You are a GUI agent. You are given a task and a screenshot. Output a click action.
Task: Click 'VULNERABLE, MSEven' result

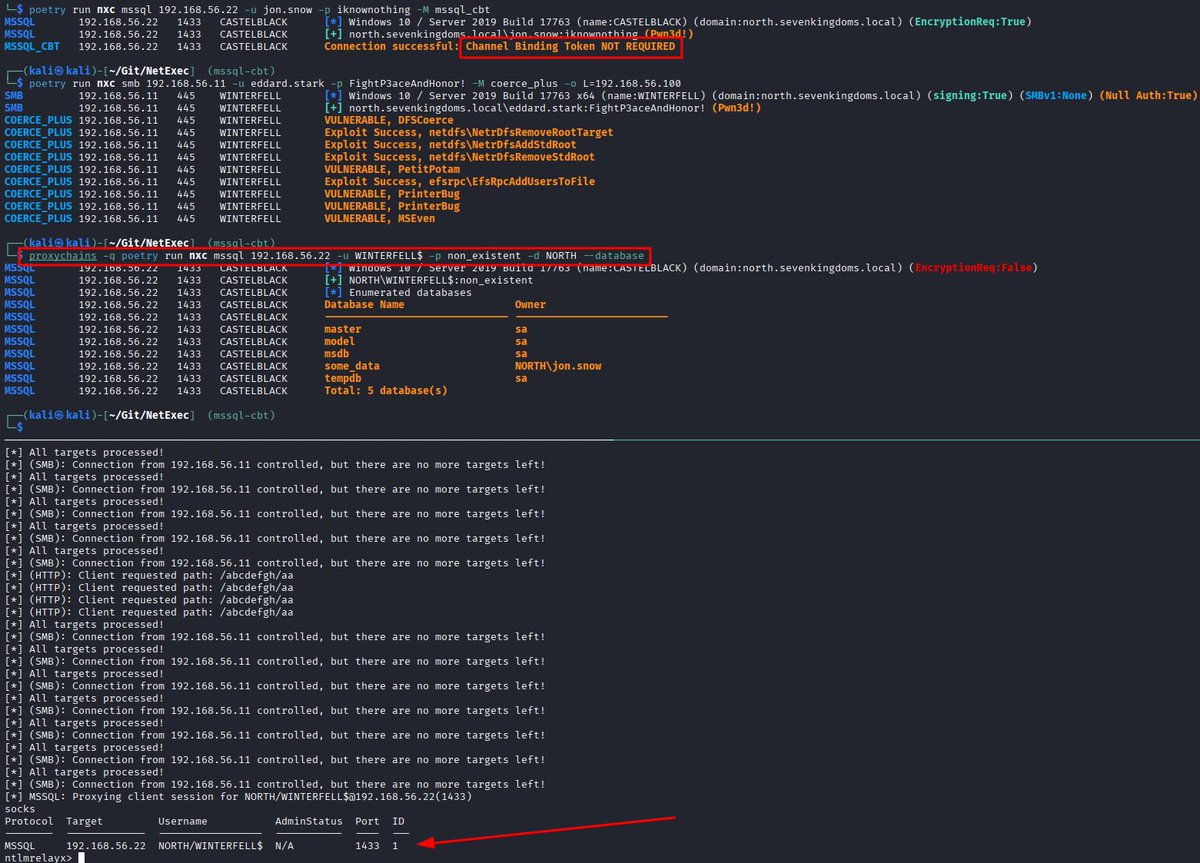tap(382, 218)
